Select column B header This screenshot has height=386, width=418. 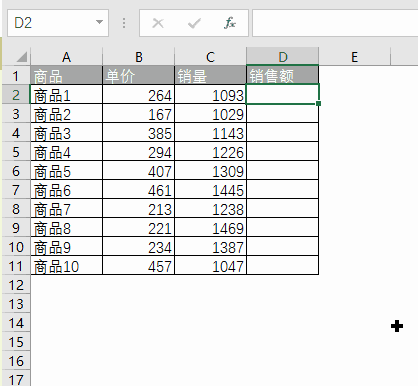[x=139, y=57]
